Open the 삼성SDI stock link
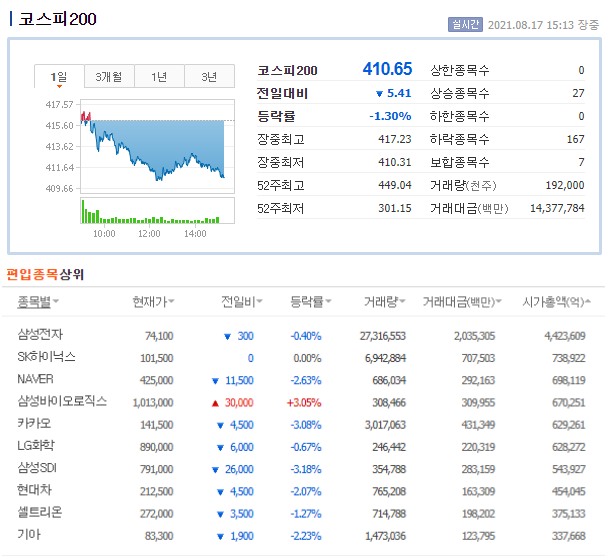Screen dimensions: 610x558 pos(37,468)
